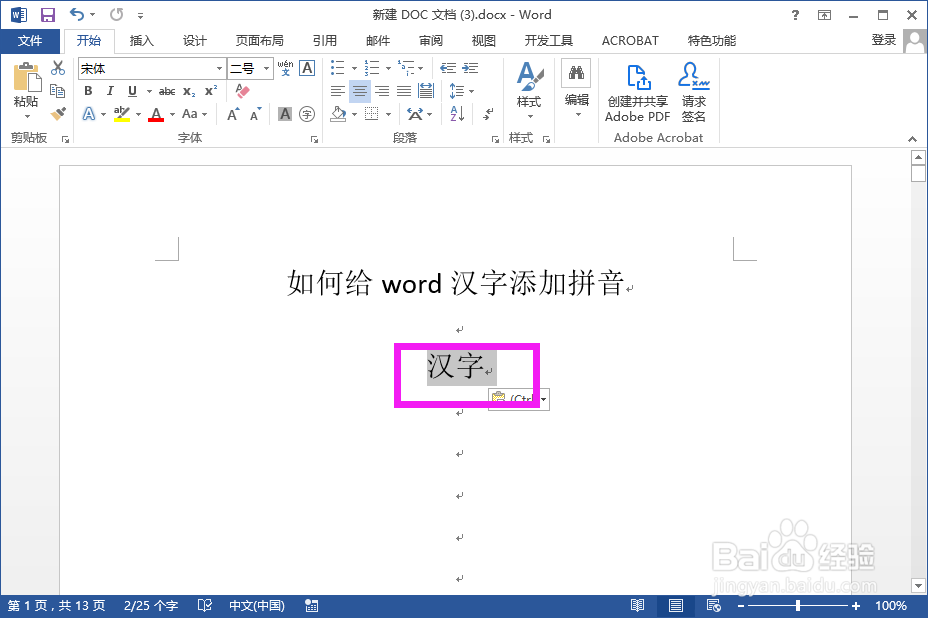Open the File tab
The height and width of the screenshot is (618, 928).
[x=30, y=41]
